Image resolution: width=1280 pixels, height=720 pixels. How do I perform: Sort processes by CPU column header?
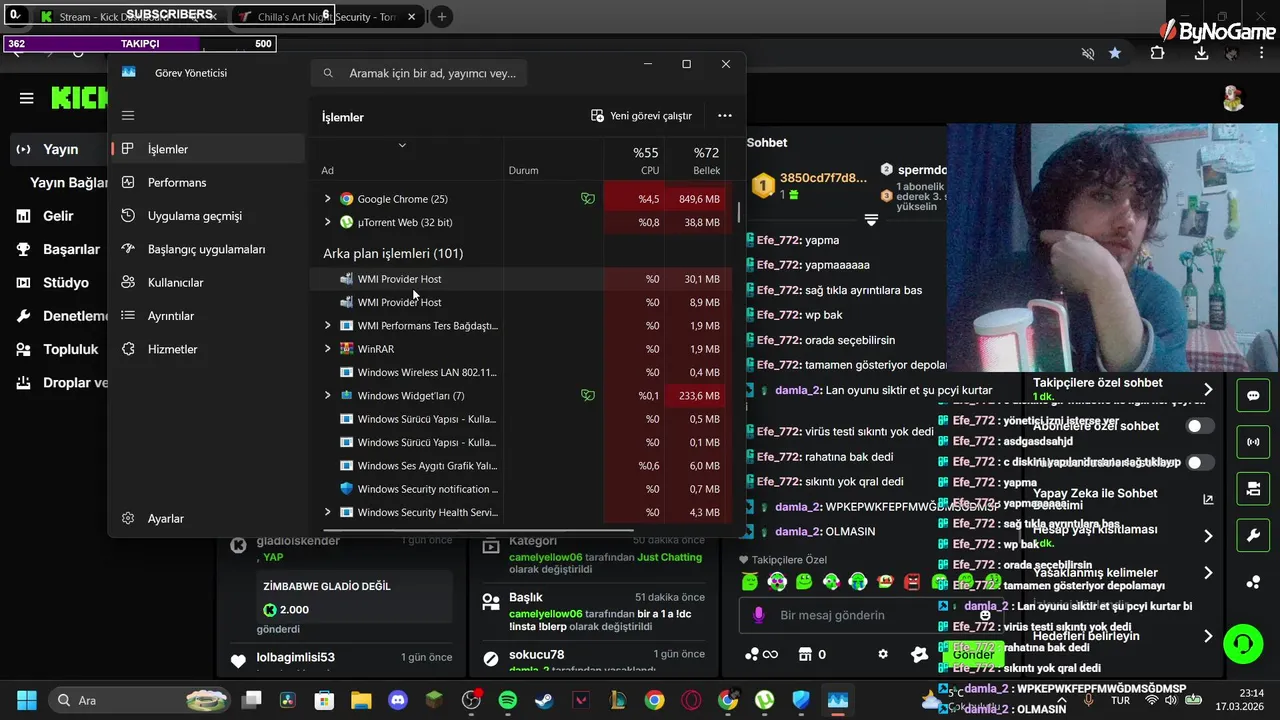tap(635, 160)
